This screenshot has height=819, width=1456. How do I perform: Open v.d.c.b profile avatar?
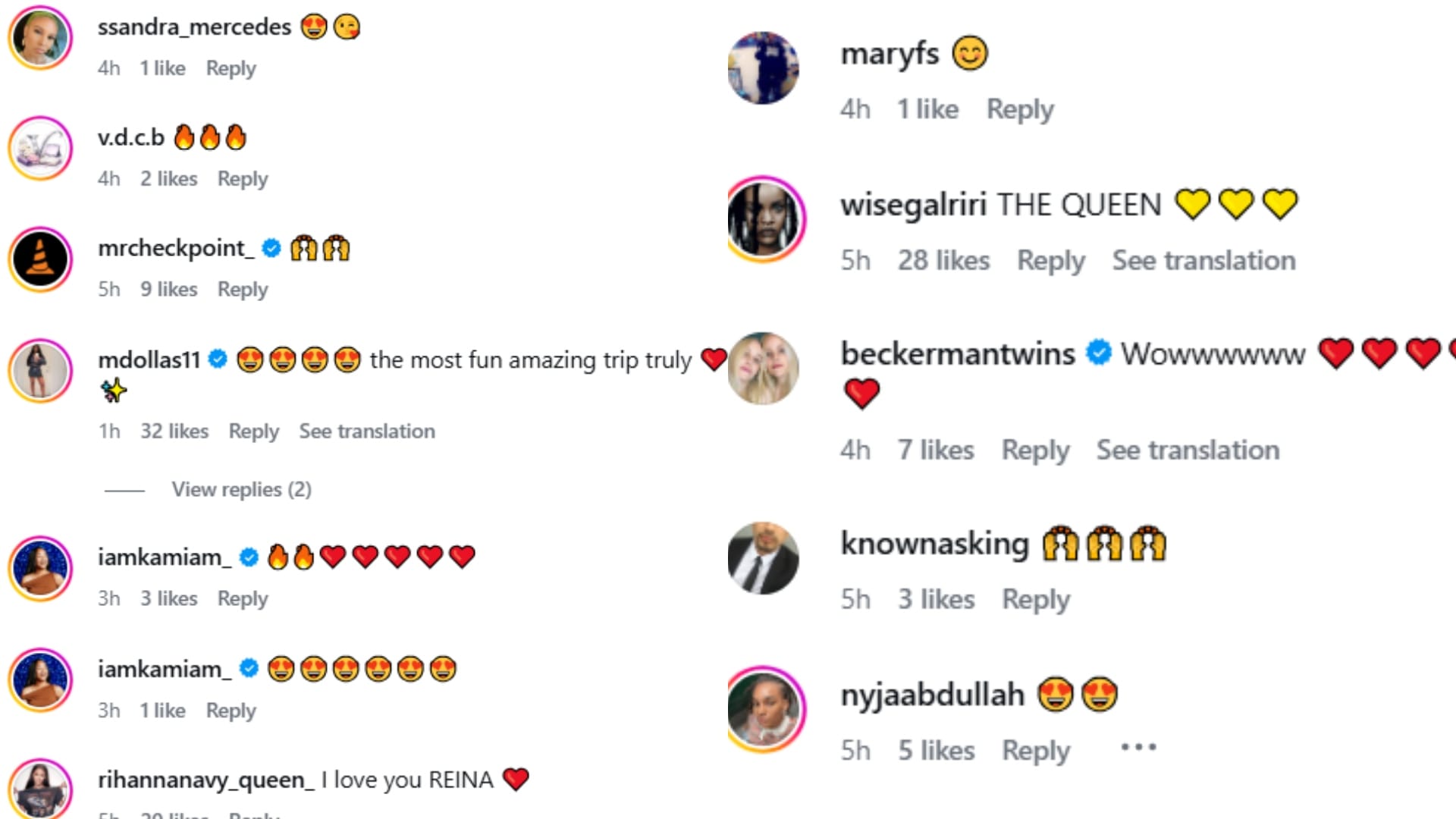[40, 148]
